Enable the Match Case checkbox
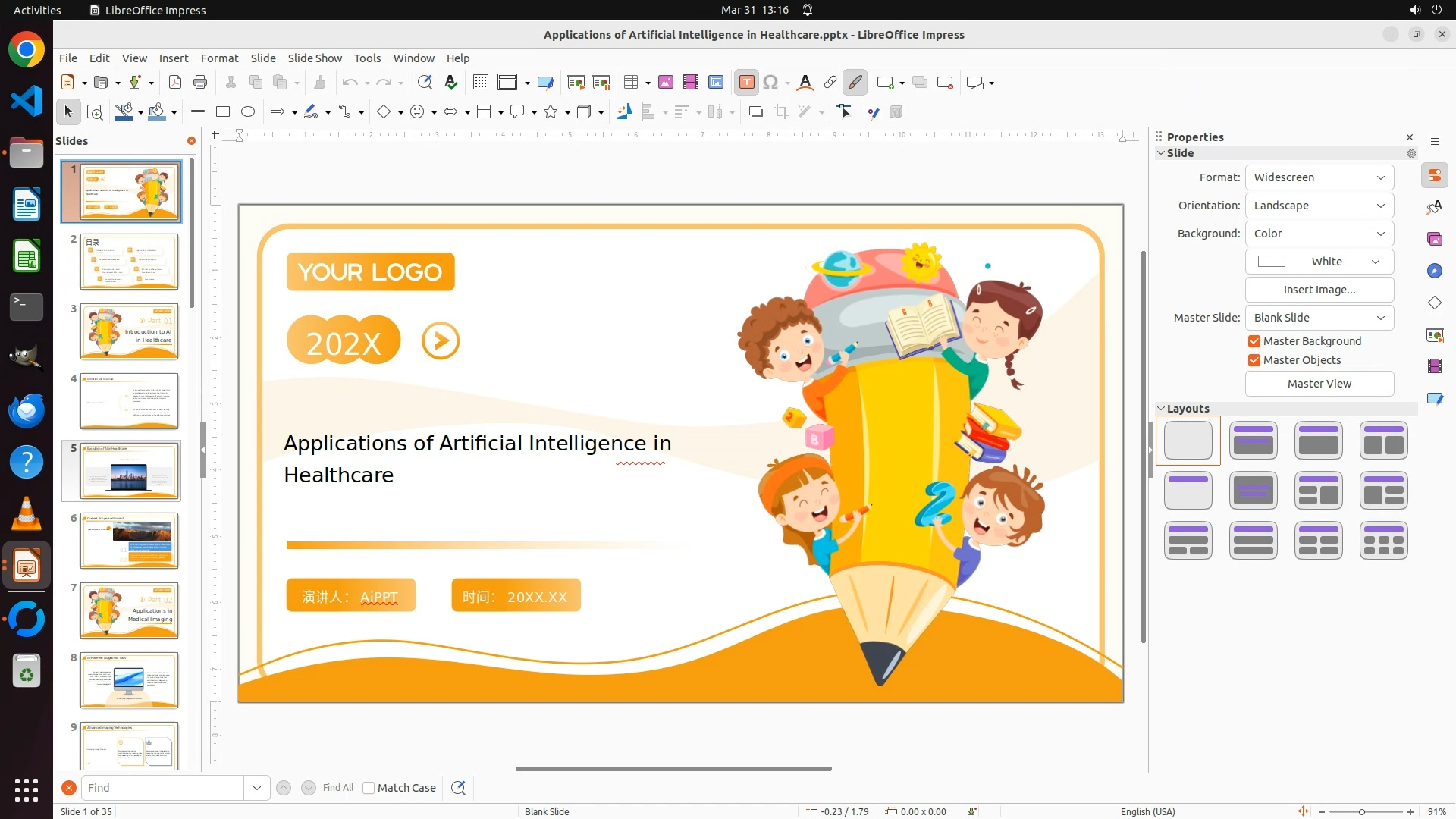 [369, 788]
